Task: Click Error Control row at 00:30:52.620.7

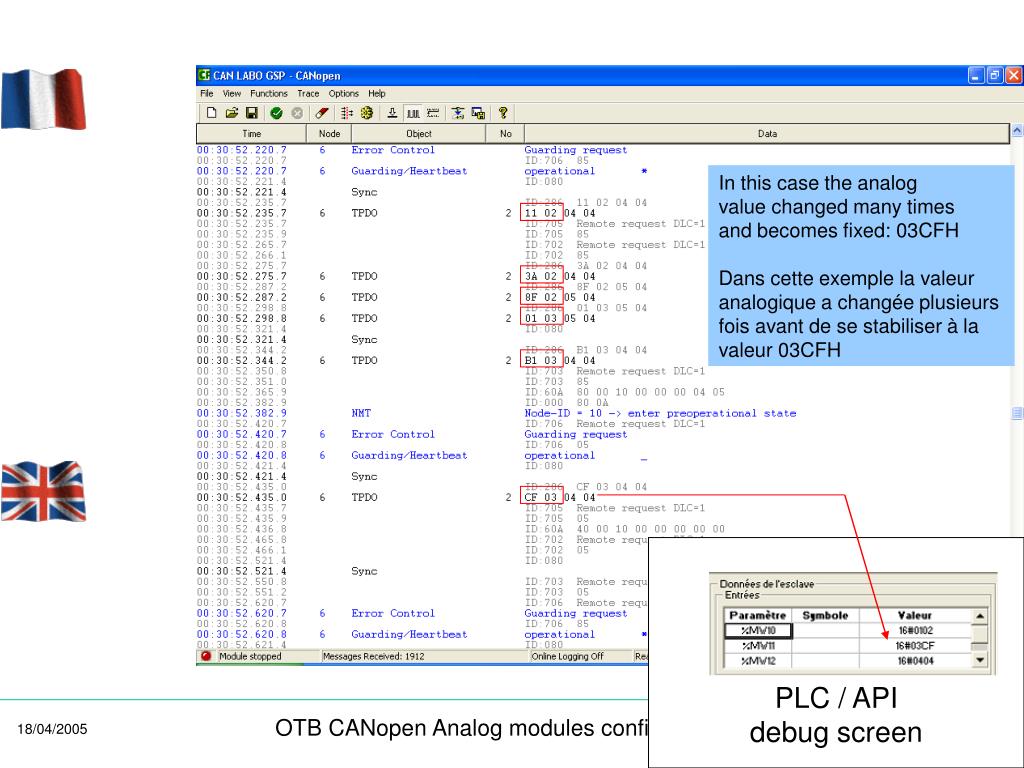Action: (412, 613)
